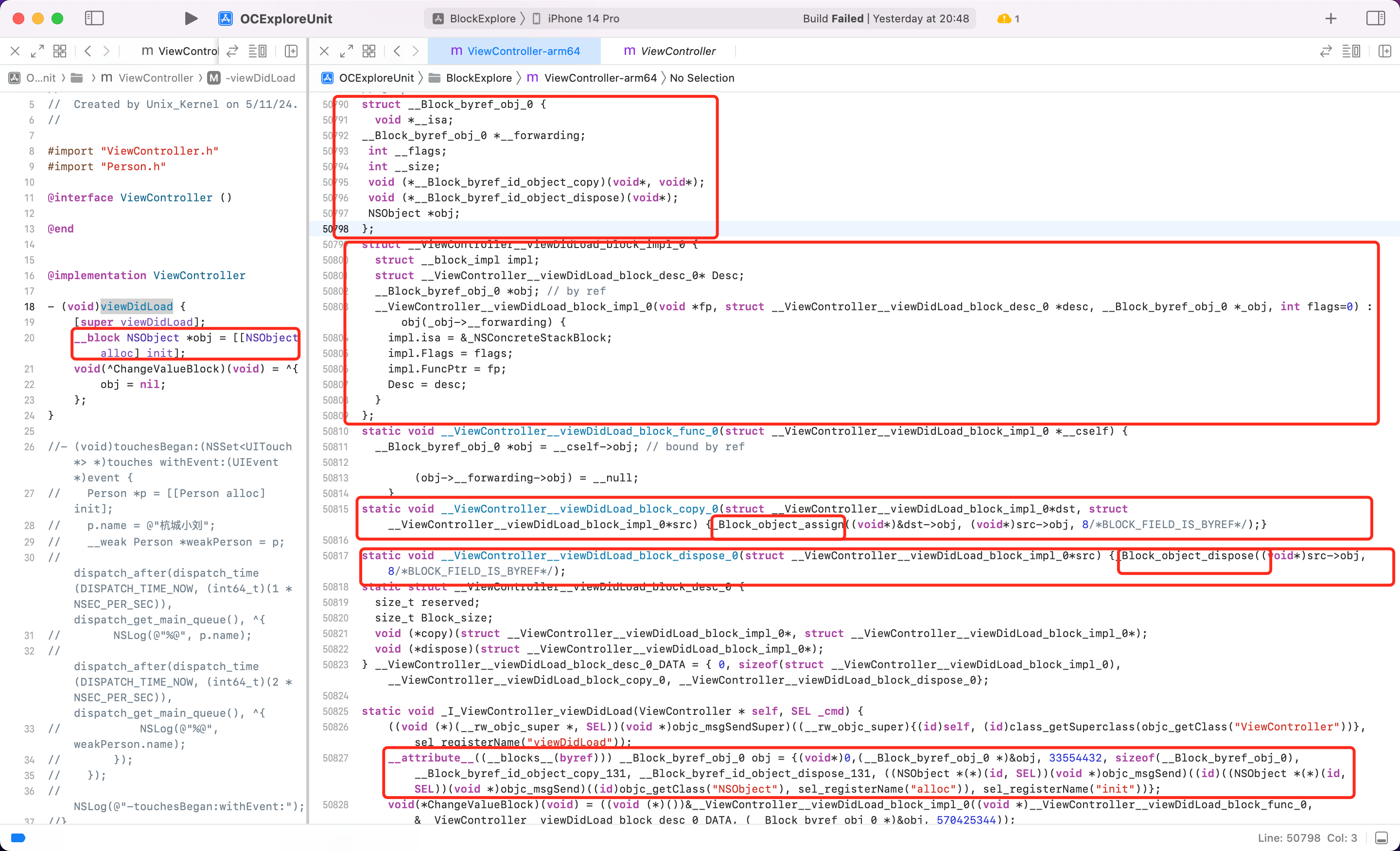Run the OCExploreUnit build with Play button

191,19
